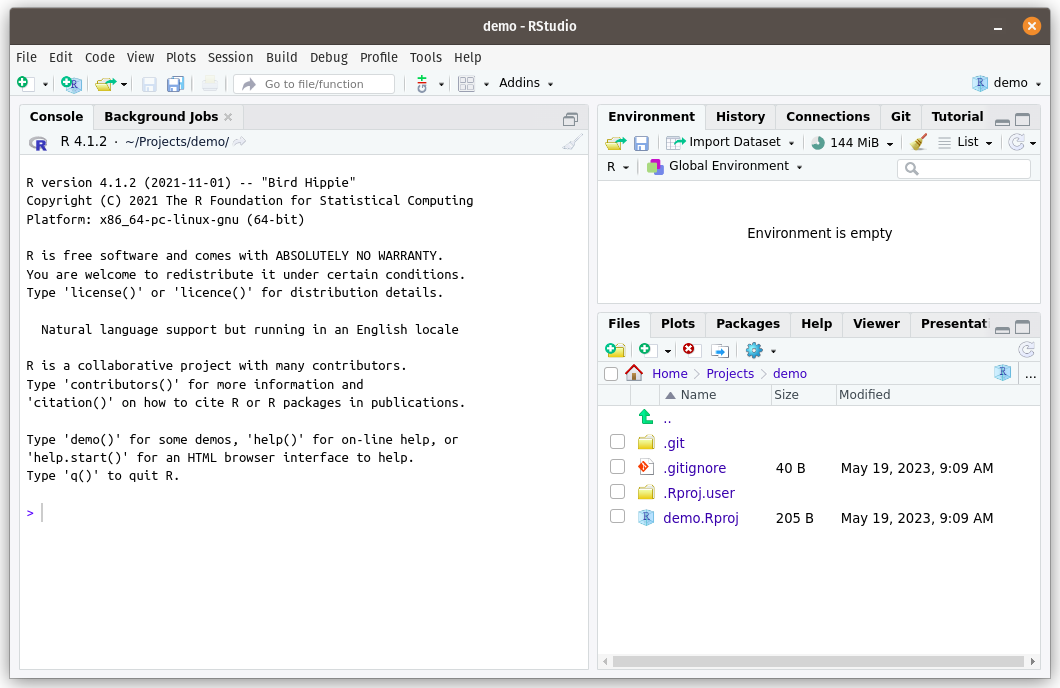Save workspace in the Environment pane

click(641, 143)
